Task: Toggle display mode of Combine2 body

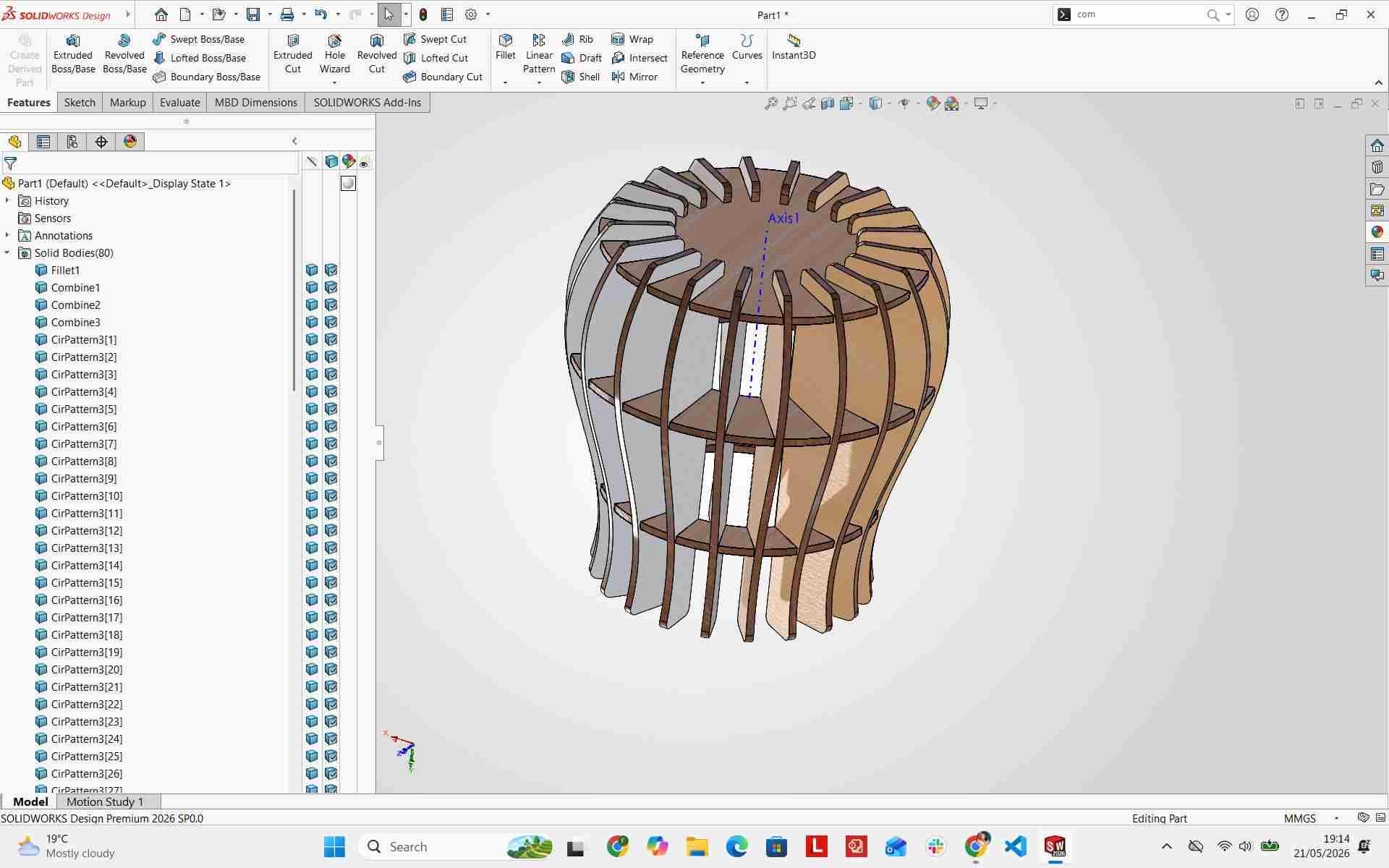Action: tap(331, 305)
